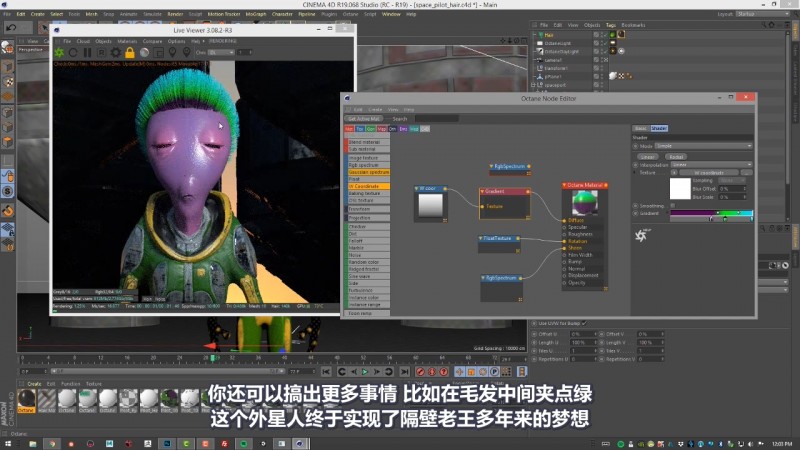Open the Windows Start button
Viewport: 800px width, 450px height.
[x=8, y=444]
